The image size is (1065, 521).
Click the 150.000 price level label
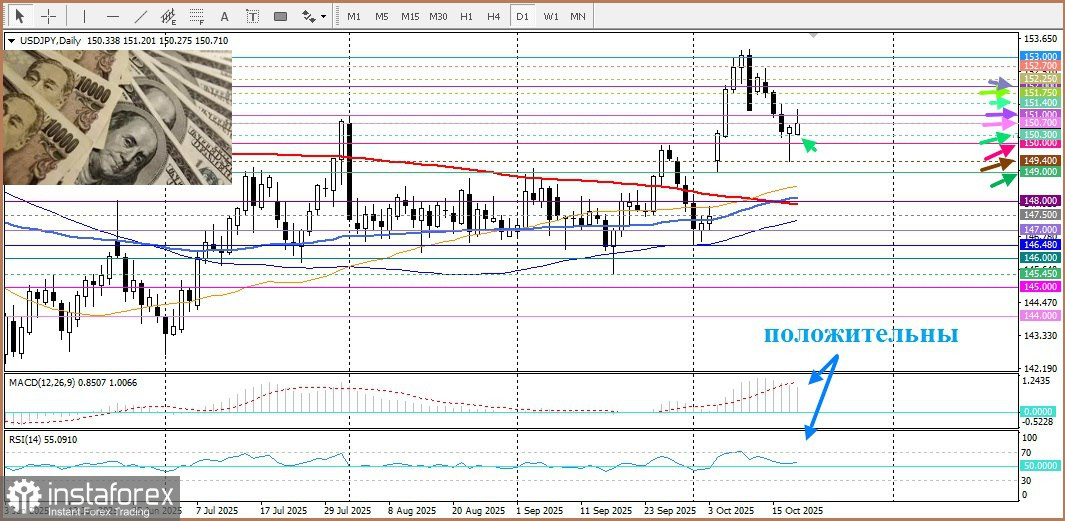click(1040, 143)
